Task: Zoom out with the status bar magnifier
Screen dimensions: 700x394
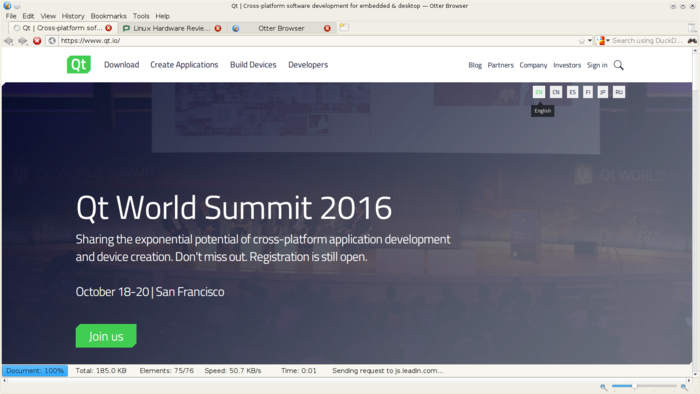Action: (x=603, y=387)
